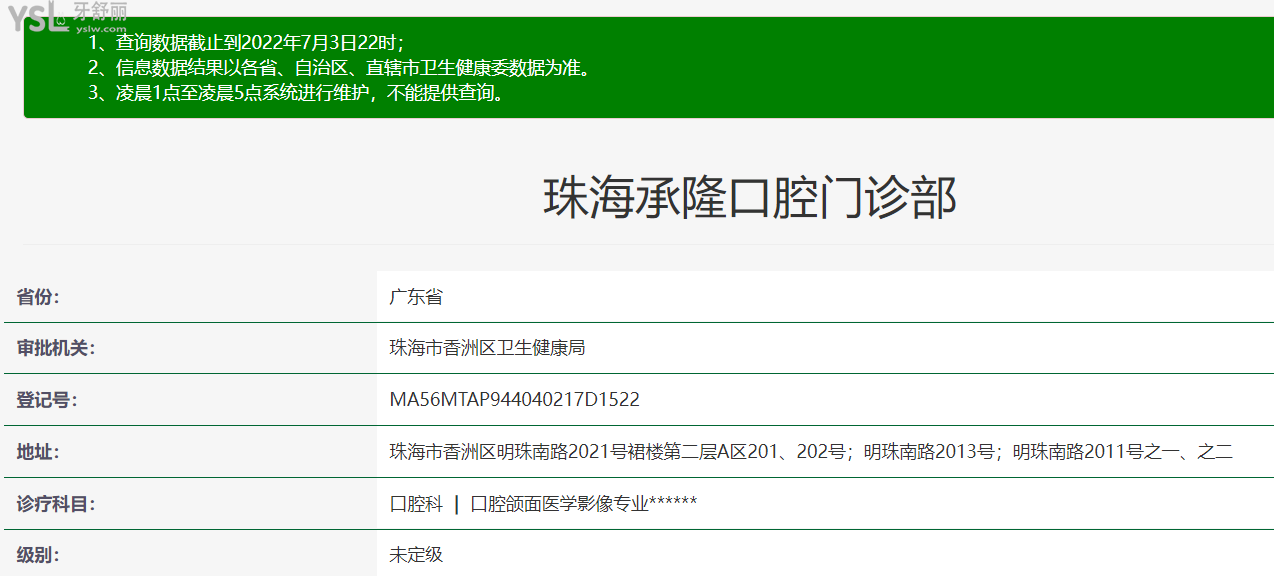Click the 级别 row label
Image resolution: width=1274 pixels, height=576 pixels.
point(38,554)
